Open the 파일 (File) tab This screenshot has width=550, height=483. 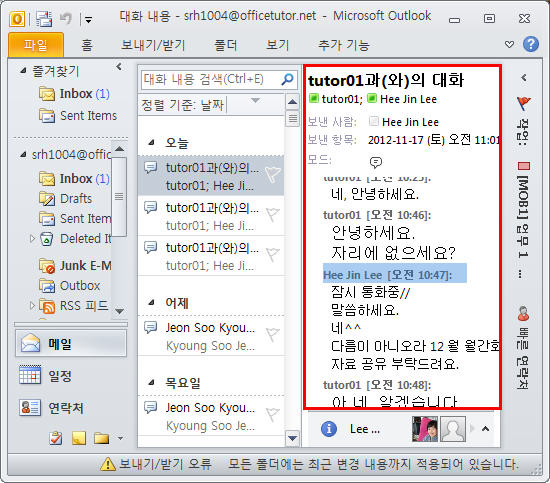pos(36,45)
